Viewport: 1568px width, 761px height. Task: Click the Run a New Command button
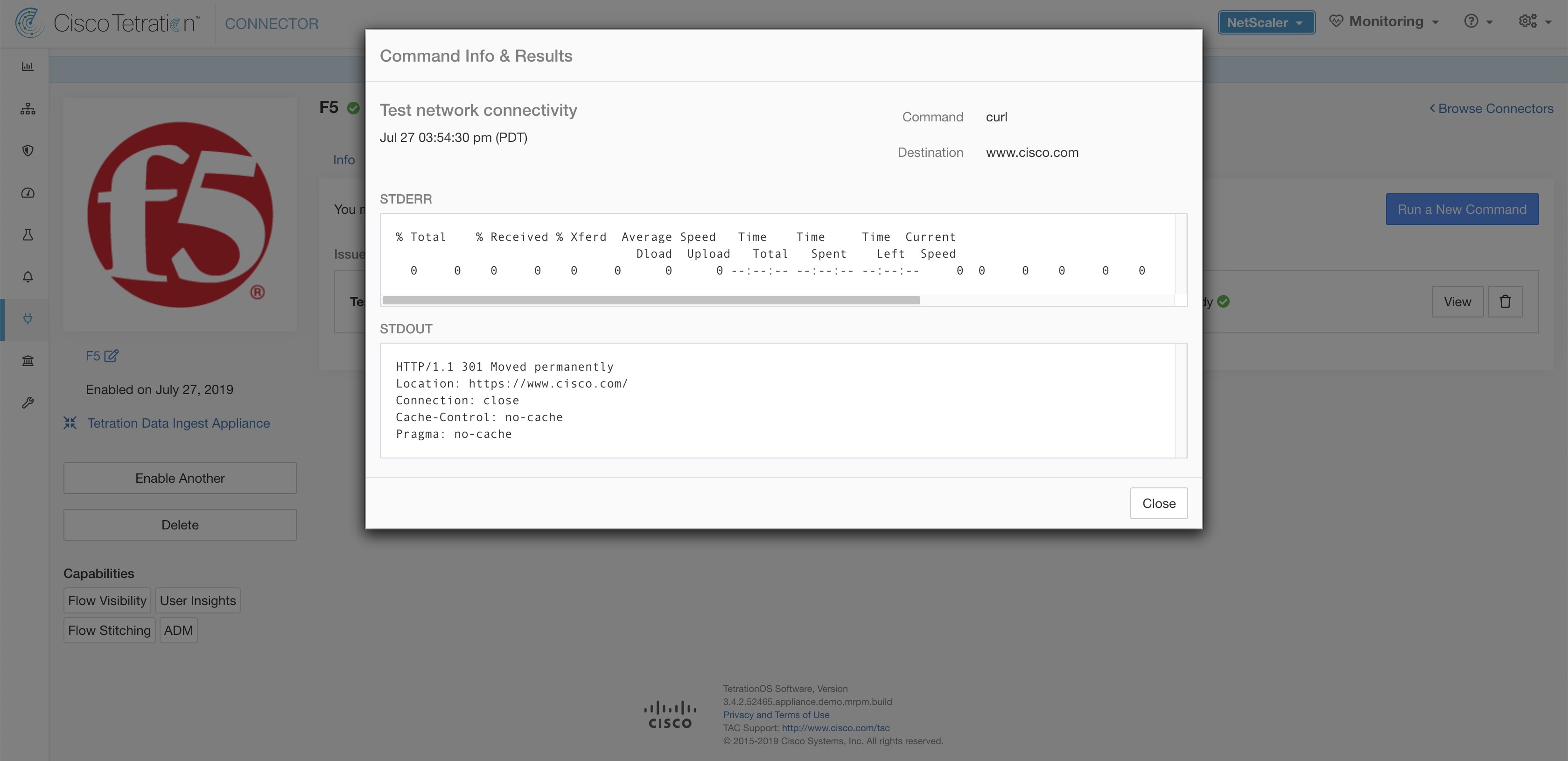(1462, 208)
